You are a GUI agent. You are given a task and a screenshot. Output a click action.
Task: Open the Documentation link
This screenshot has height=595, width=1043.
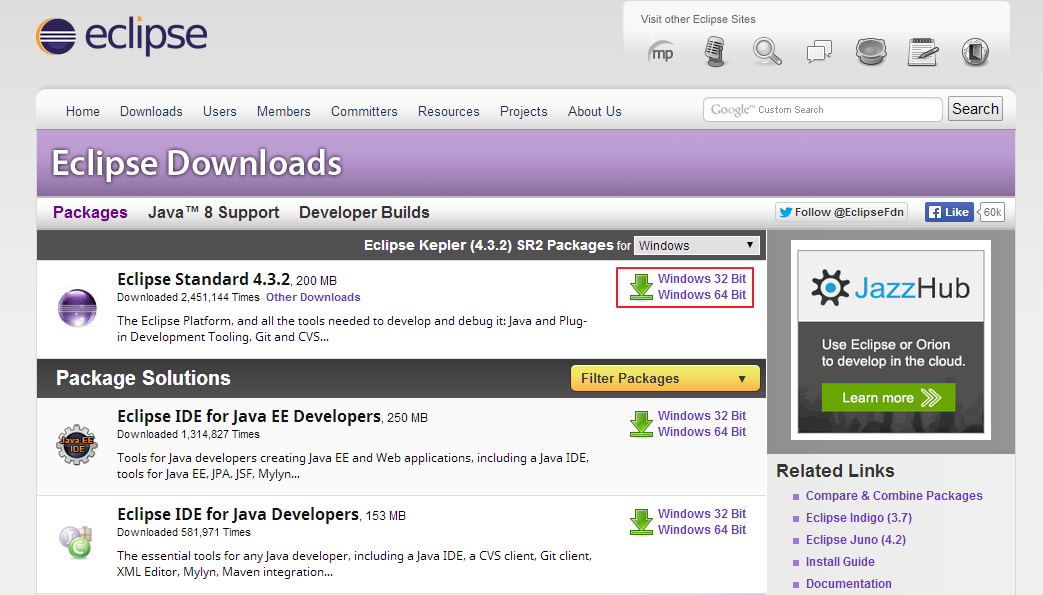[x=848, y=584]
